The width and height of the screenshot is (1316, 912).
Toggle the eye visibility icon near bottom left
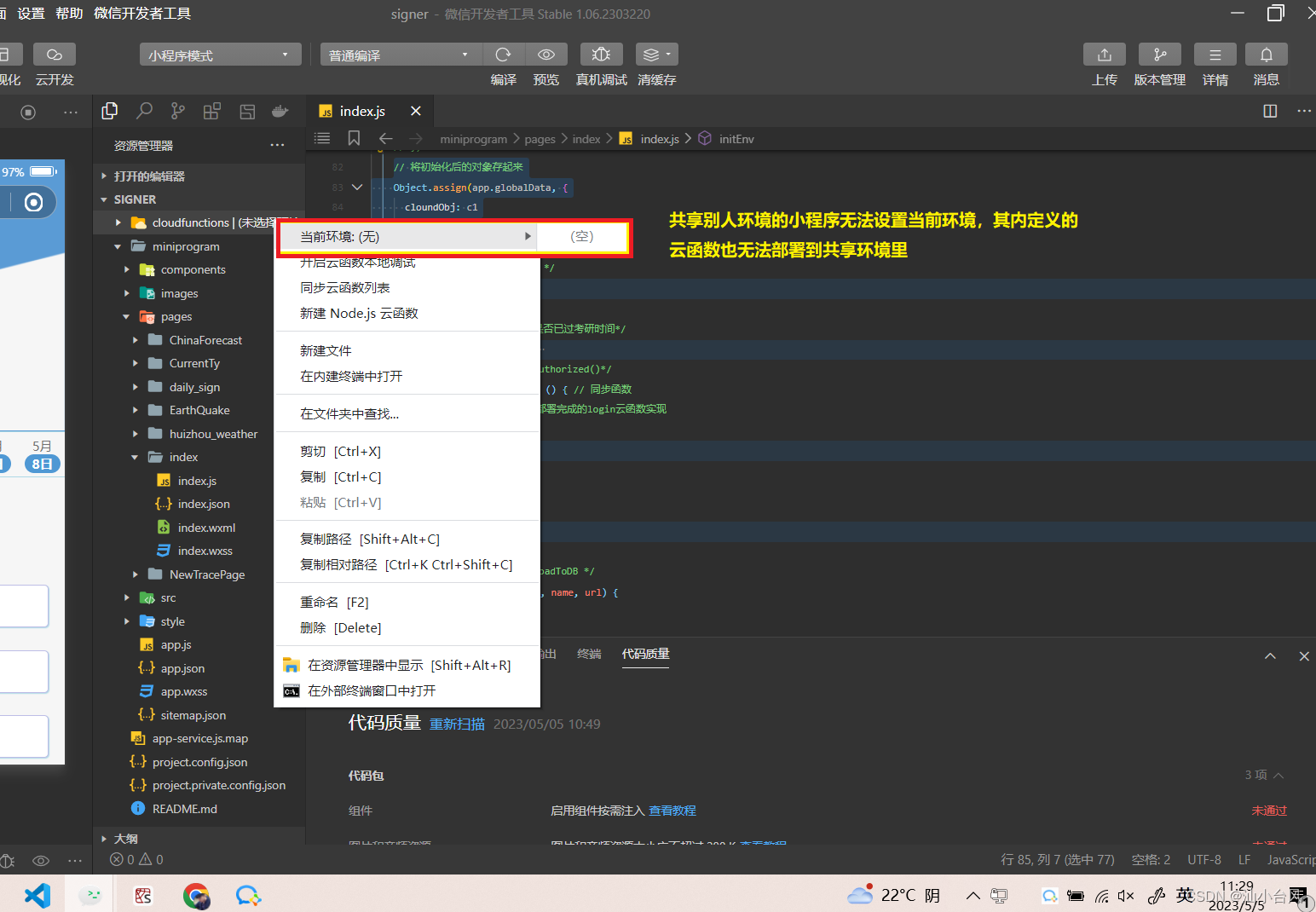(40, 860)
